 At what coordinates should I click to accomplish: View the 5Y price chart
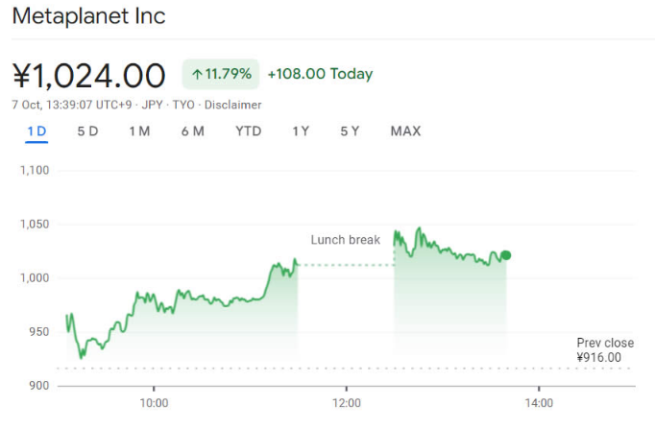coord(349,131)
